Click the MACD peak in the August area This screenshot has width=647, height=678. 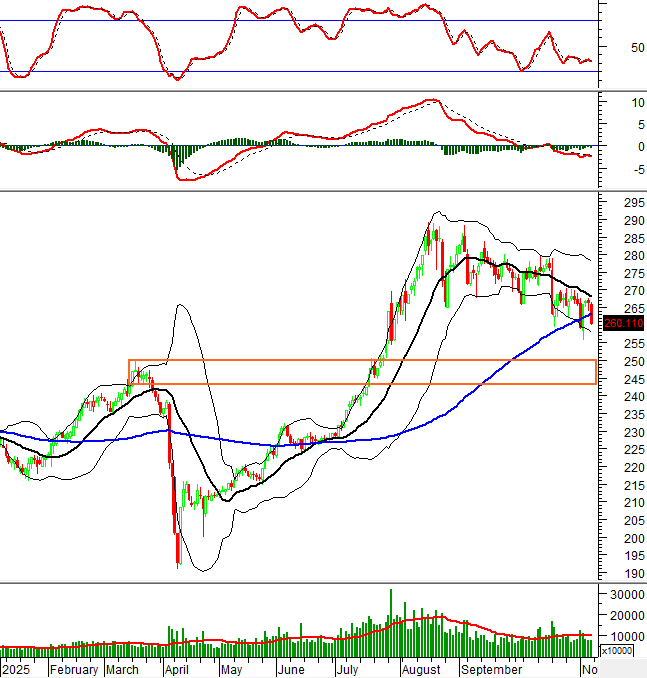pyautogui.click(x=431, y=100)
